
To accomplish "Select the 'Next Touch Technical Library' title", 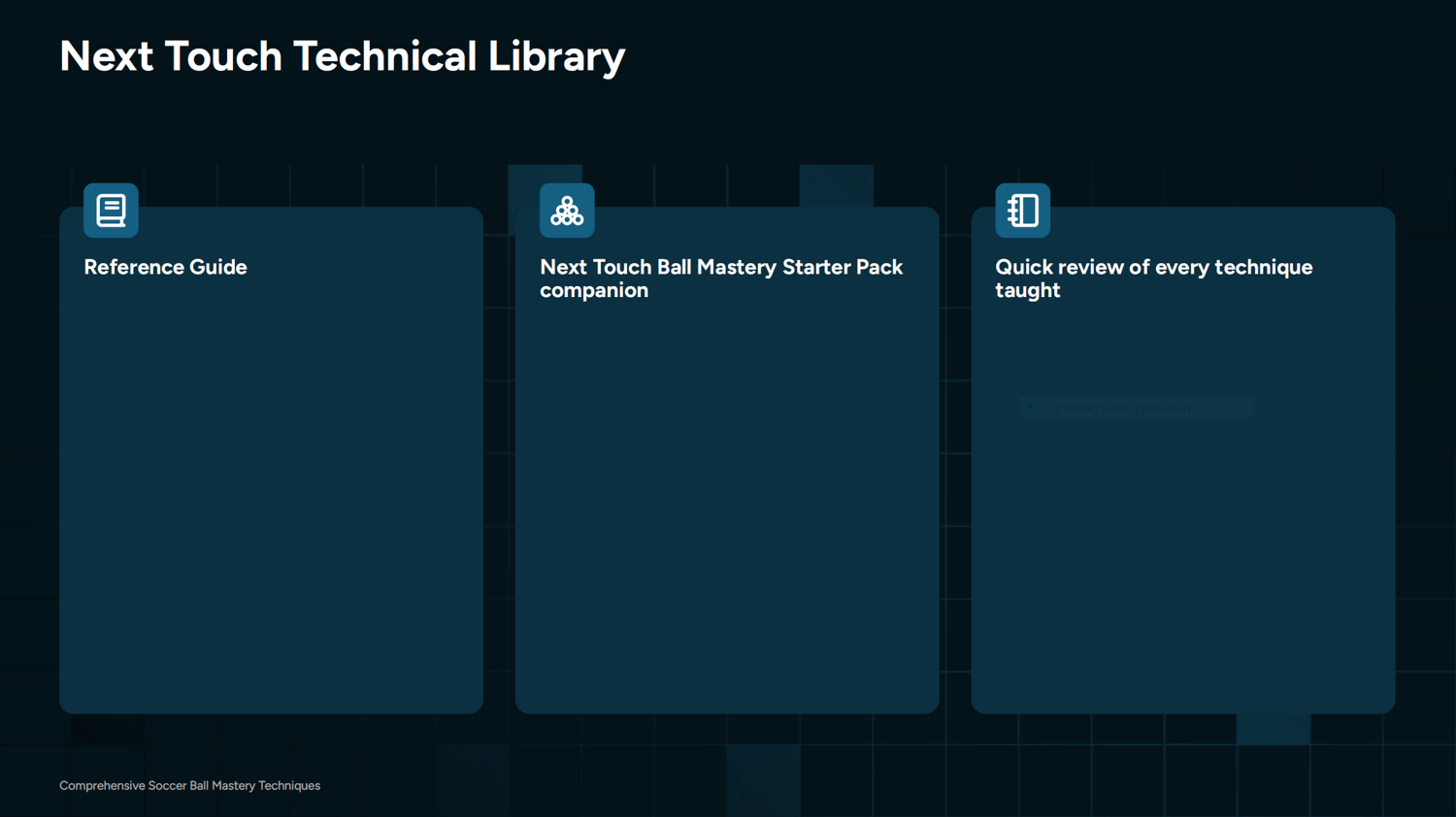I will pyautogui.click(x=342, y=56).
